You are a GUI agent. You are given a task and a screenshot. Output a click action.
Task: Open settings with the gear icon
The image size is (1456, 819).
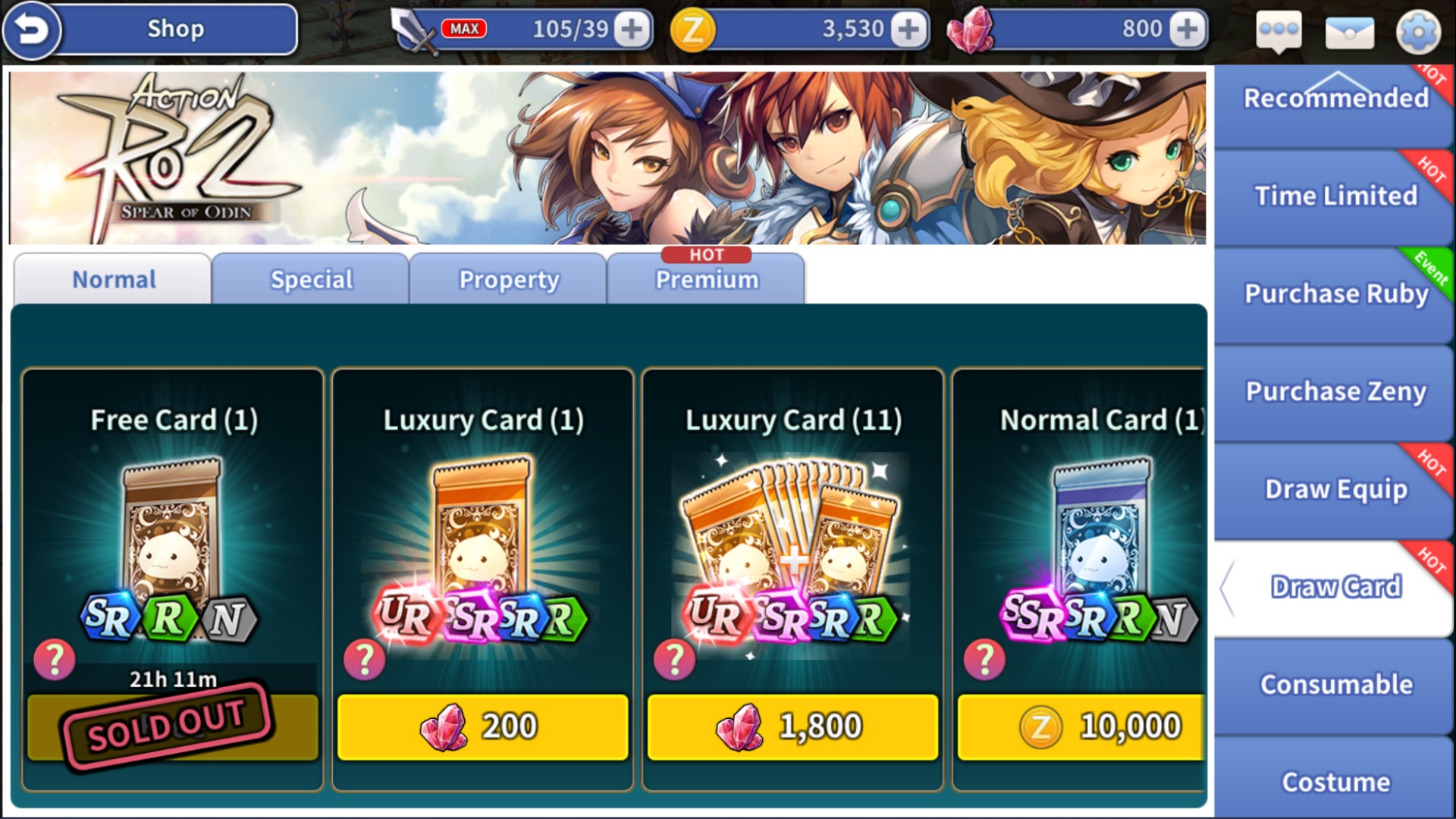(x=1417, y=32)
